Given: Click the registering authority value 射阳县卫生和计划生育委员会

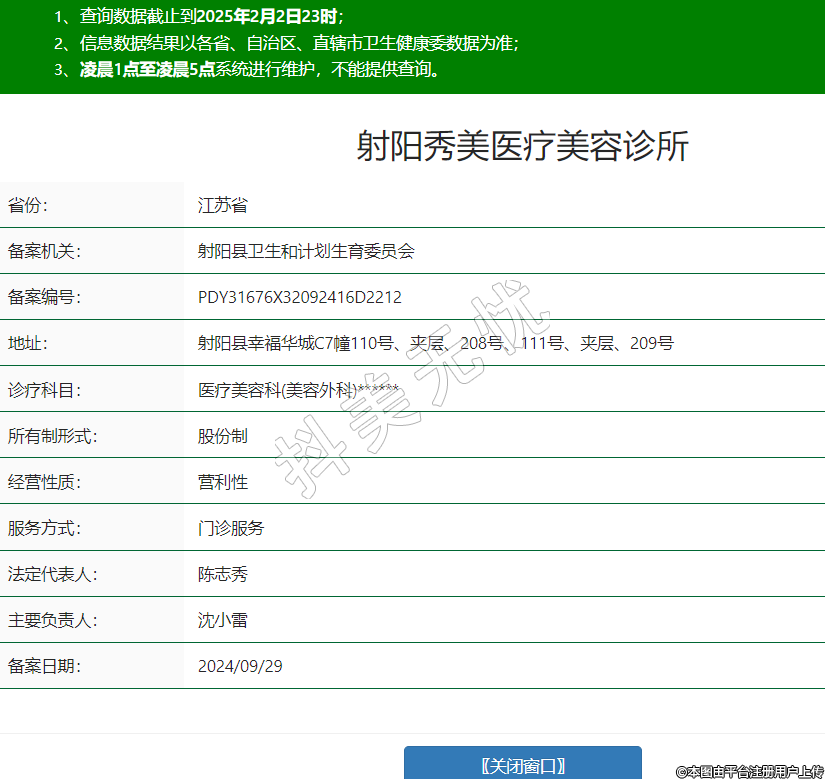Looking at the screenshot, I should (x=305, y=252).
